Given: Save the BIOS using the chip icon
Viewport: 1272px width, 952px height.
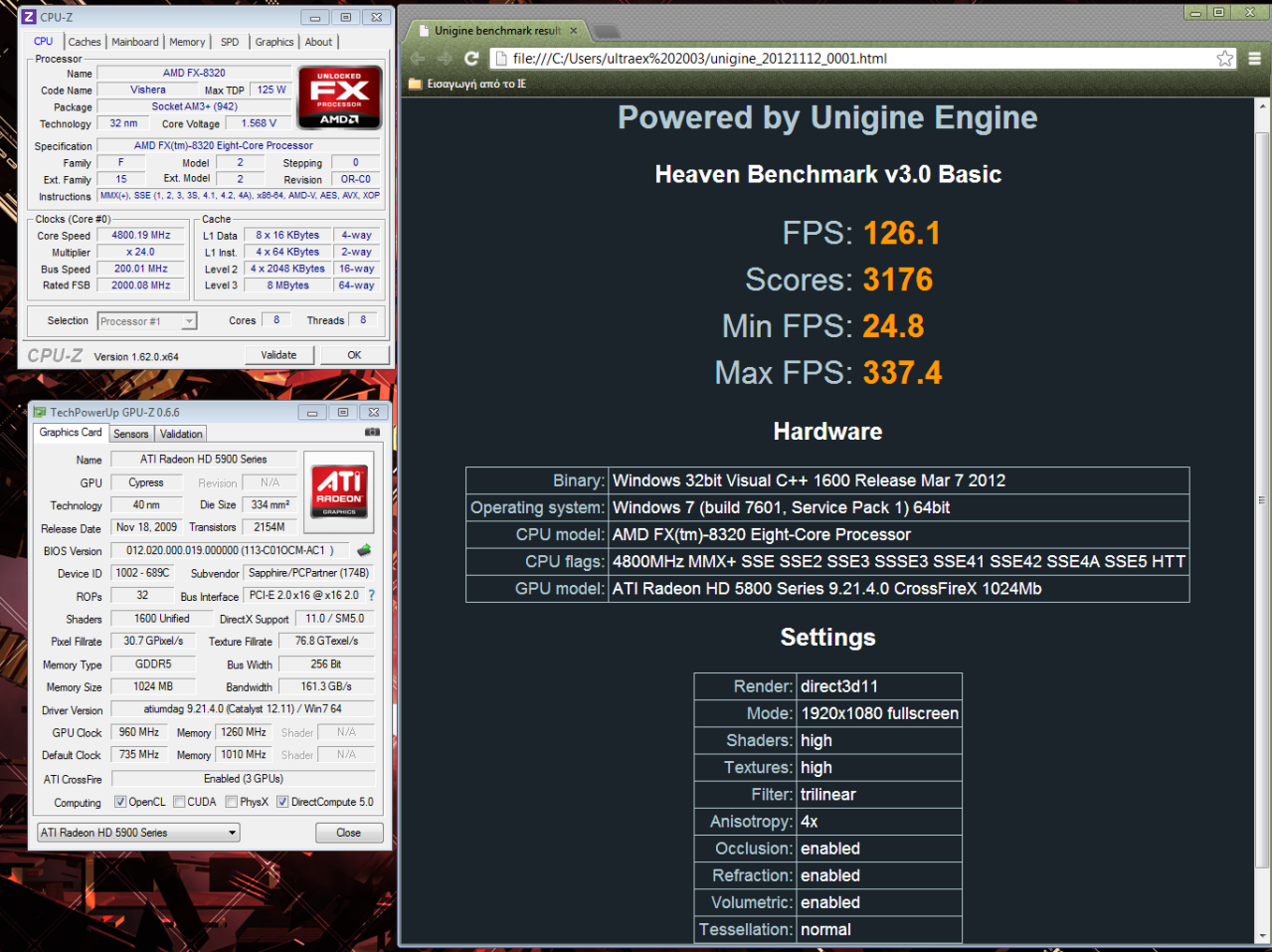Looking at the screenshot, I should pyautogui.click(x=364, y=550).
